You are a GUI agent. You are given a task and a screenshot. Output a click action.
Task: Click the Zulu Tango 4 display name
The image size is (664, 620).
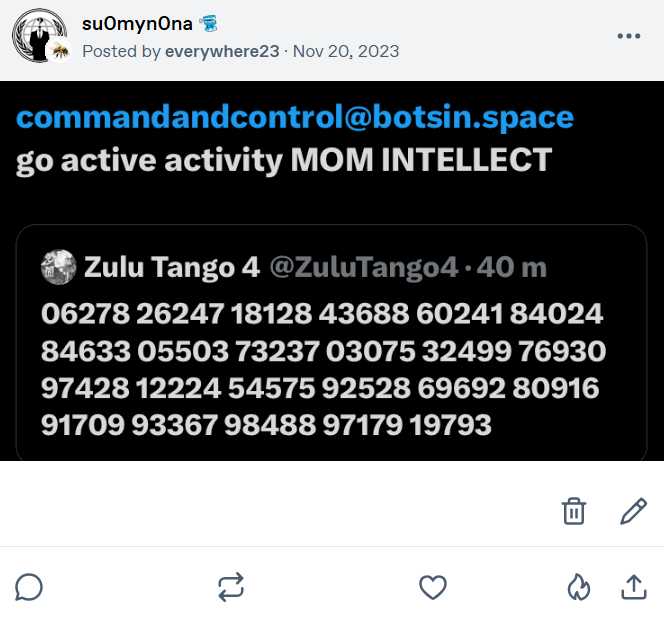(172, 267)
